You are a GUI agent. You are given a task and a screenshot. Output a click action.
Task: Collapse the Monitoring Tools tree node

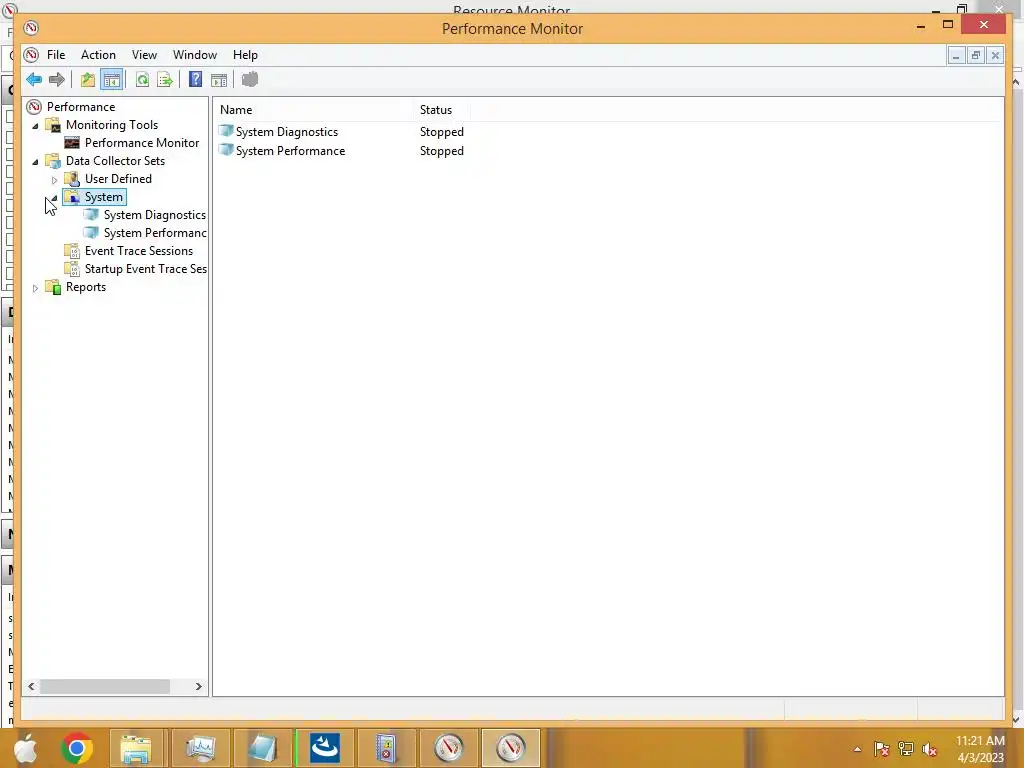(x=35, y=125)
